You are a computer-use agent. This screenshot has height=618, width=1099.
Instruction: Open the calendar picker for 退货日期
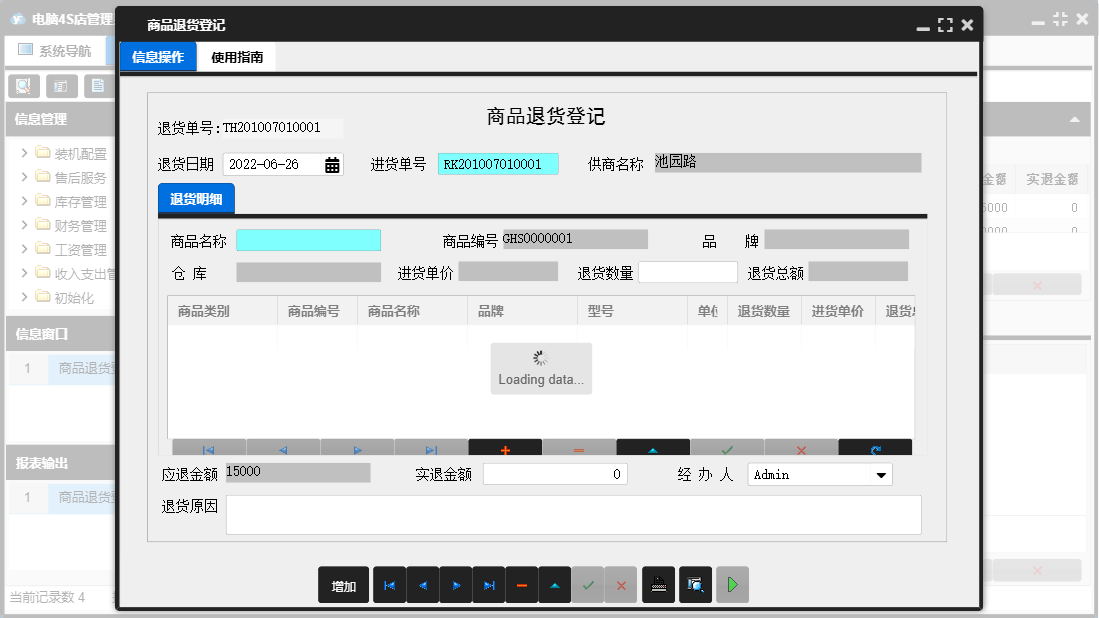(331, 163)
